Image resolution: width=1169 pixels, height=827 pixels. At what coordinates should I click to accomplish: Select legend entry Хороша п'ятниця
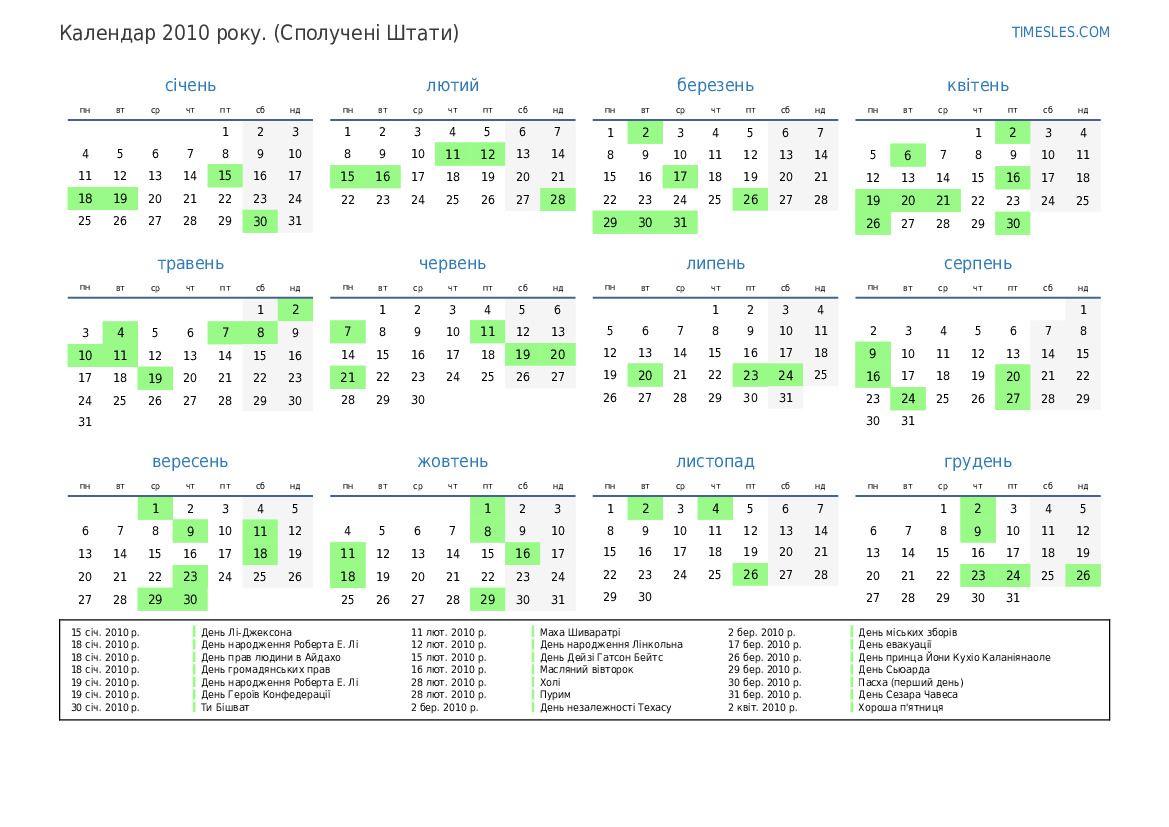tap(900, 707)
